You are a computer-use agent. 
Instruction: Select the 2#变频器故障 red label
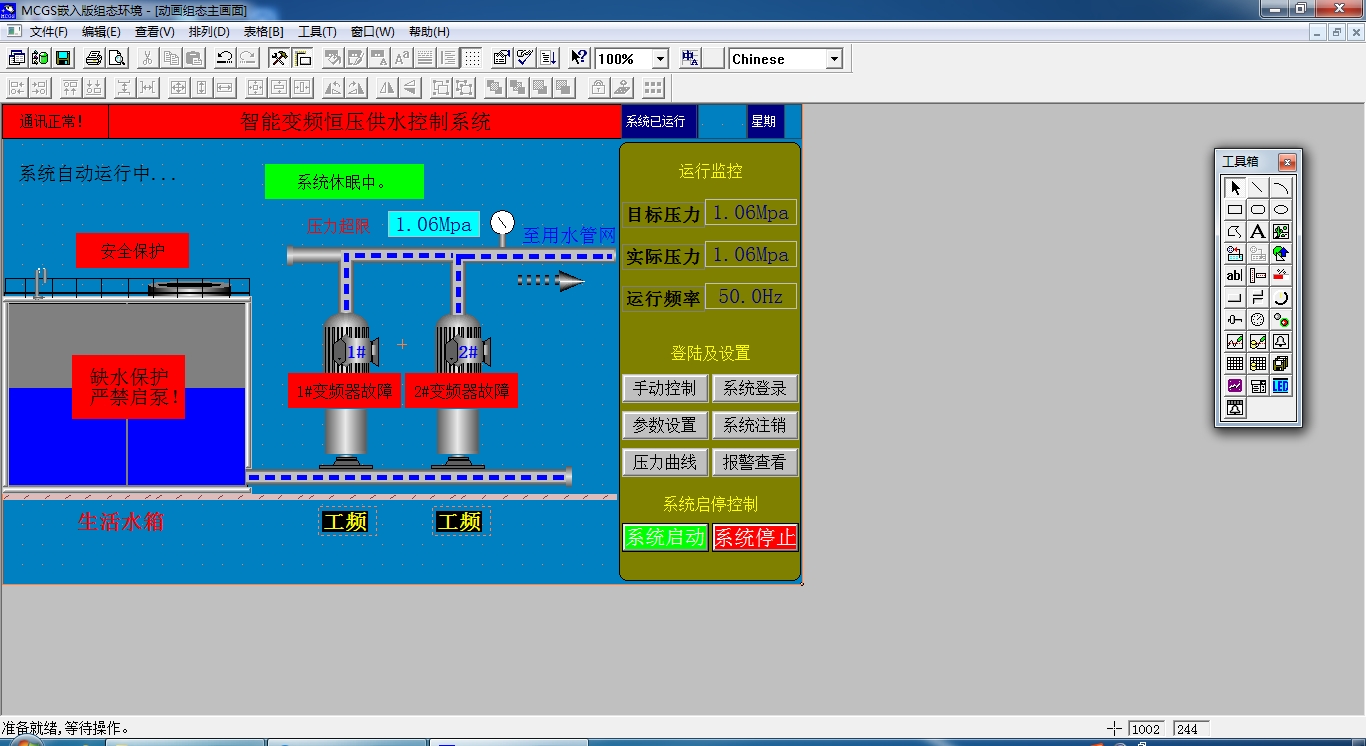tap(462, 391)
